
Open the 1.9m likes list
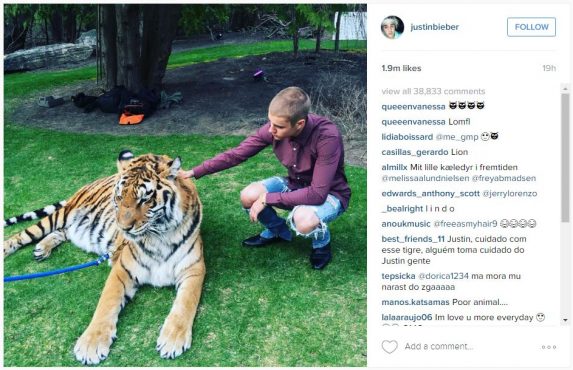pos(401,68)
